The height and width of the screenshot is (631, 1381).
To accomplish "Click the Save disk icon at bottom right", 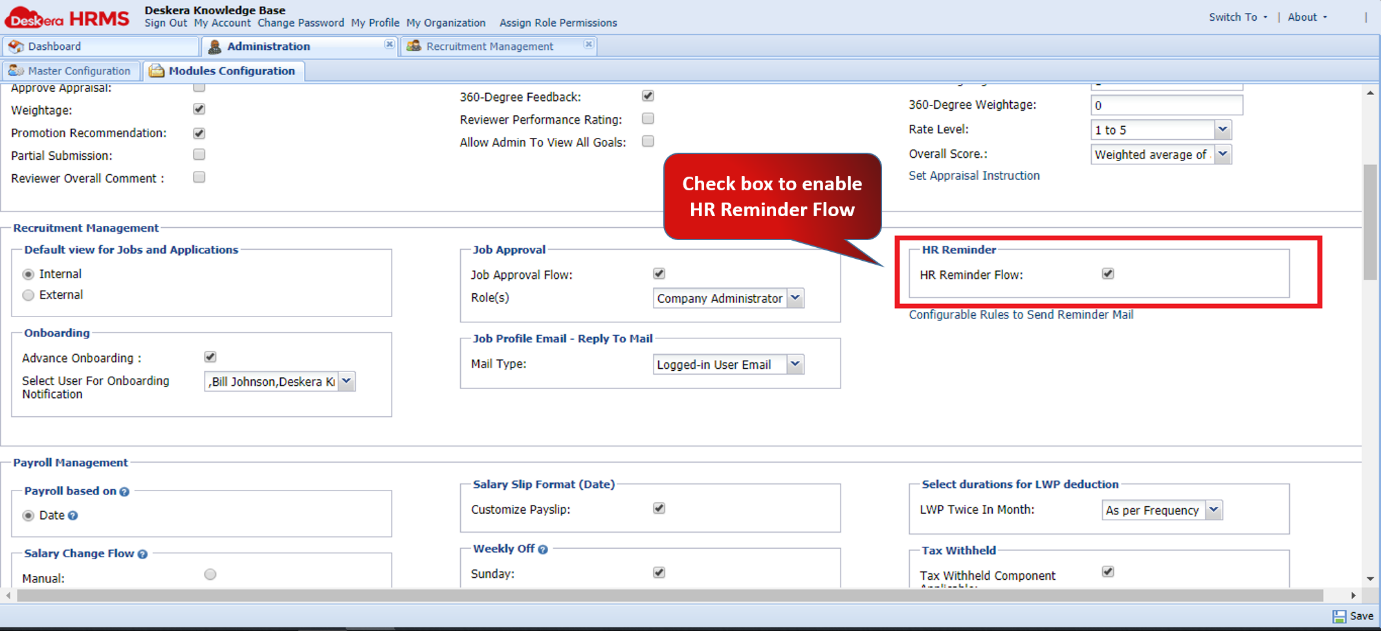I will [1338, 616].
